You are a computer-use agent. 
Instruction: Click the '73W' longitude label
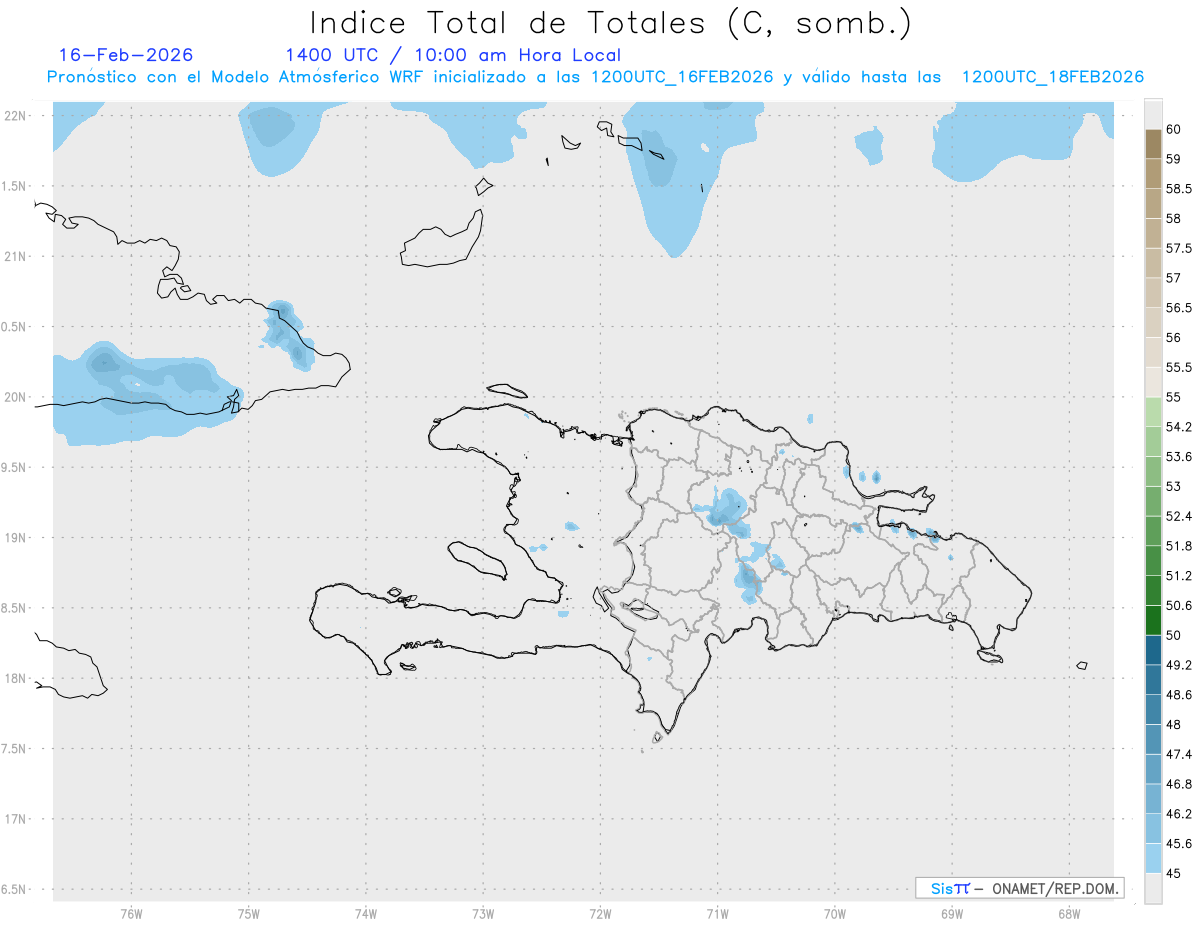click(483, 914)
